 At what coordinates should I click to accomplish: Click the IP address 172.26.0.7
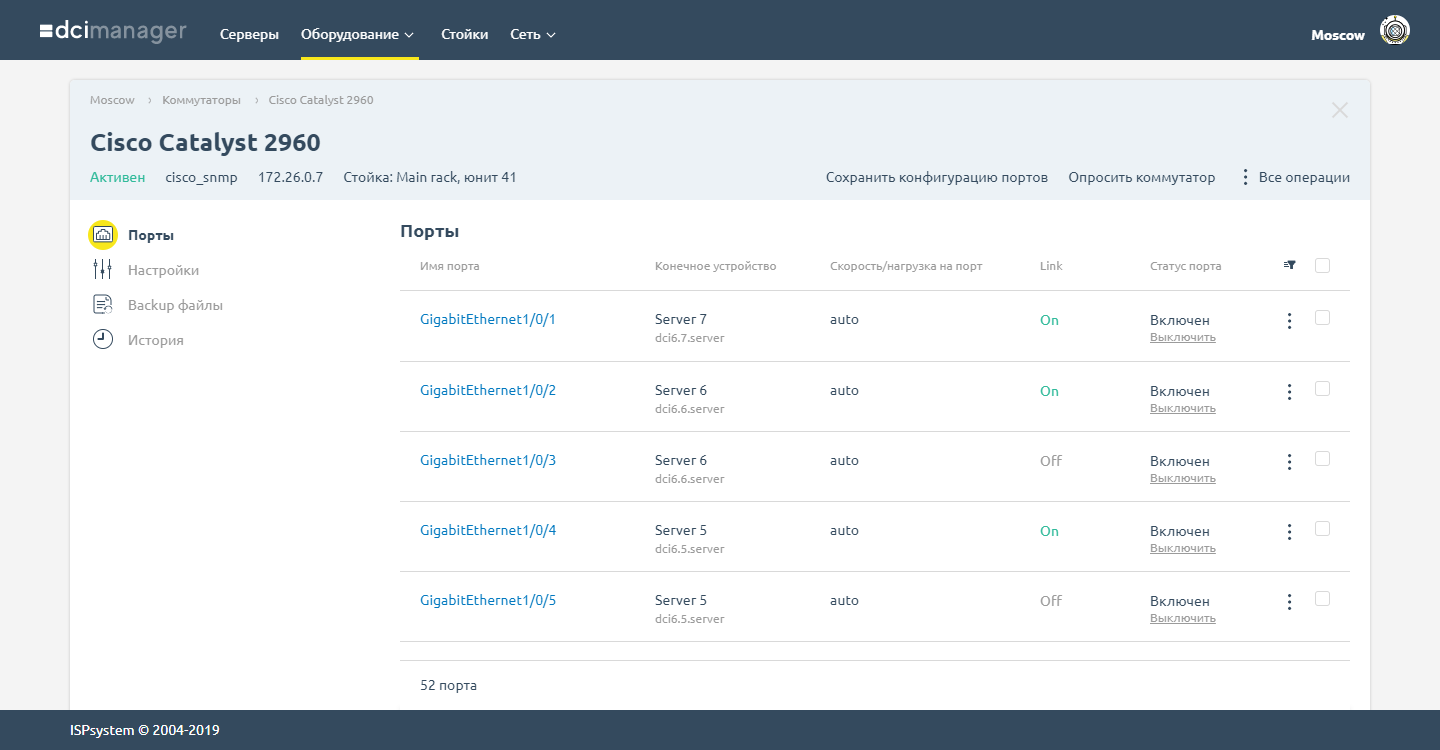pyautogui.click(x=290, y=177)
